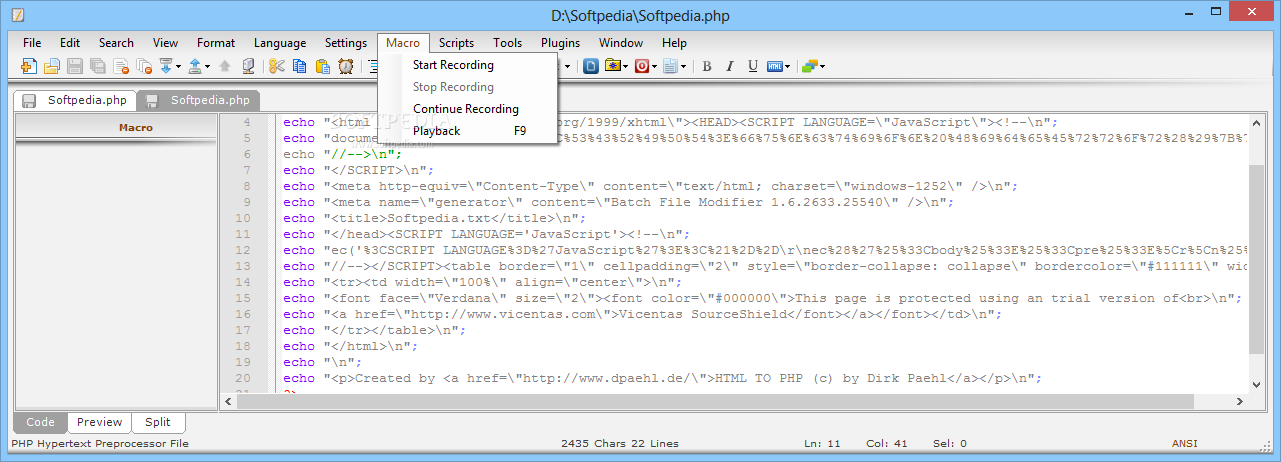Click the New file toolbar icon
Image resolution: width=1281 pixels, height=462 pixels.
pos(29,66)
